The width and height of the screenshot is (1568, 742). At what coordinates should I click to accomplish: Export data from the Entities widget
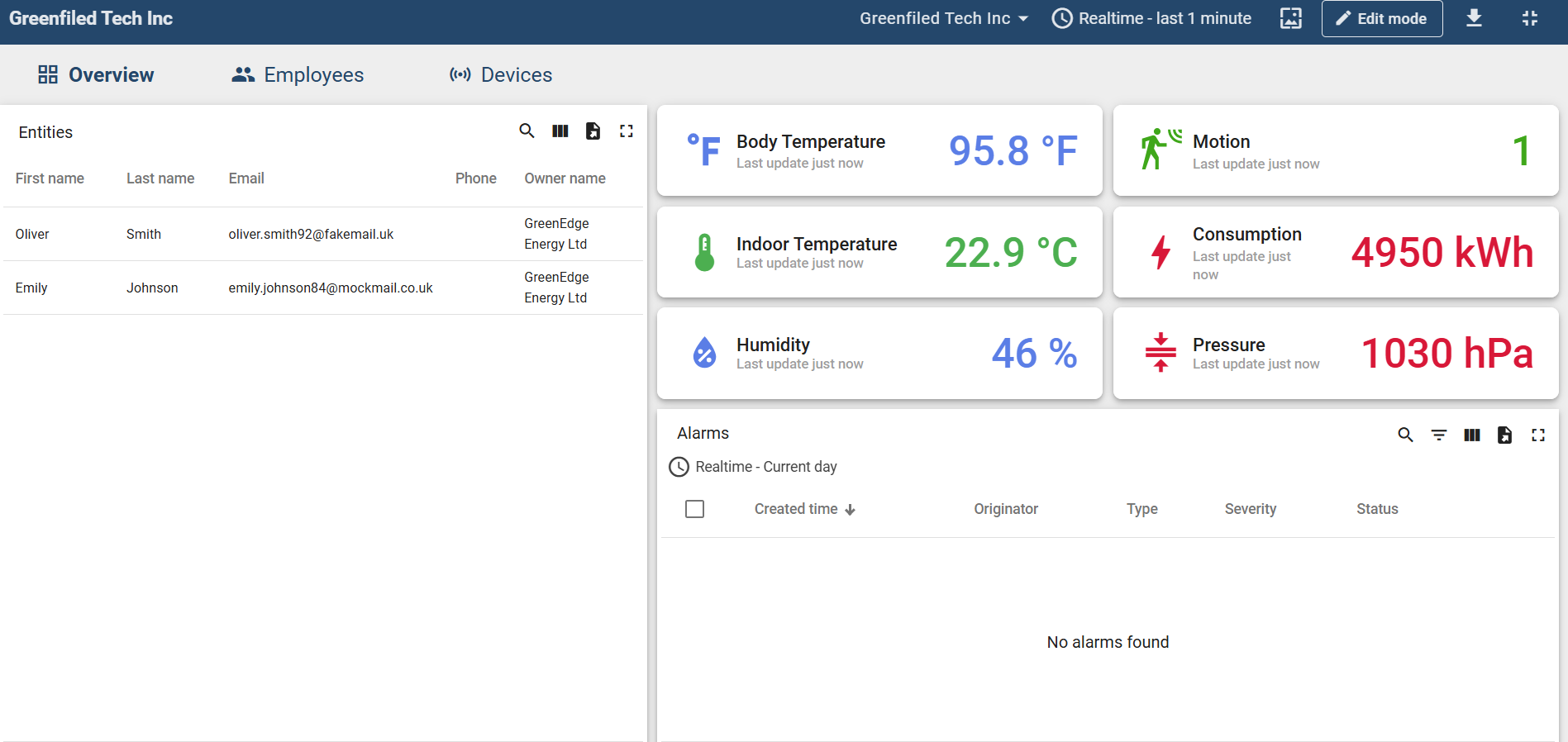(x=593, y=131)
